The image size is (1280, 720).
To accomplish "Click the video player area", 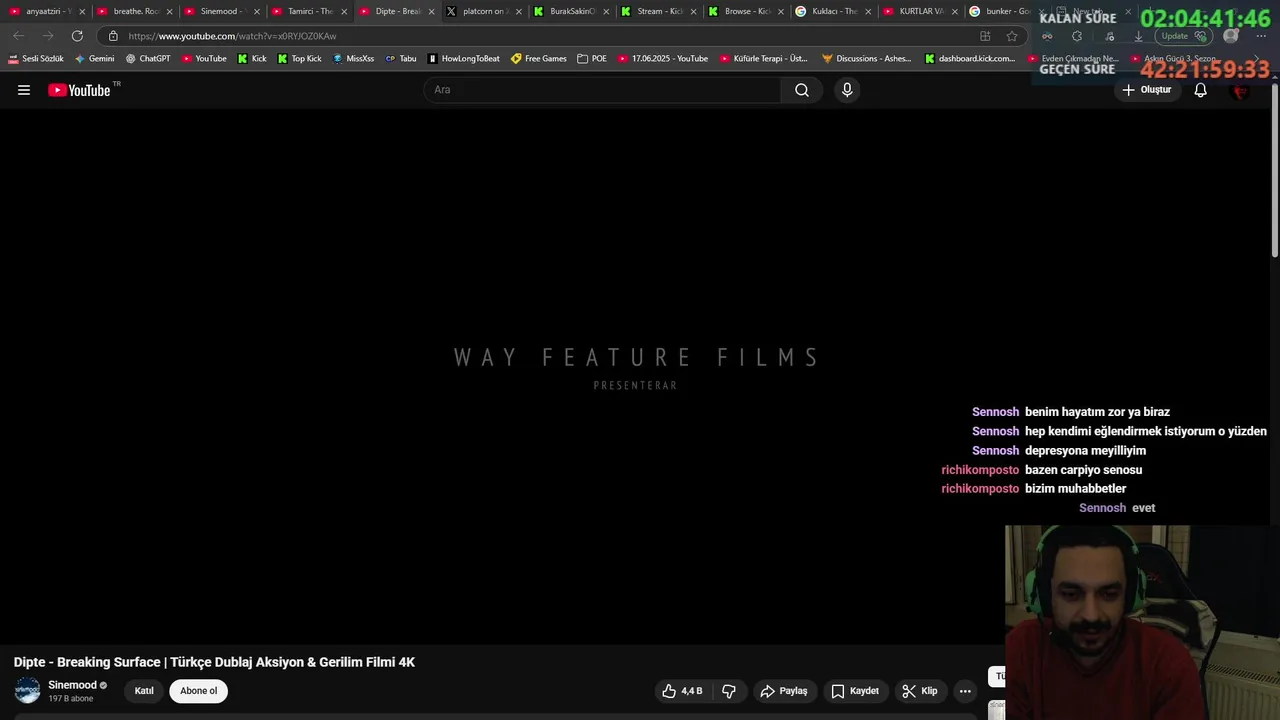I will (636, 375).
